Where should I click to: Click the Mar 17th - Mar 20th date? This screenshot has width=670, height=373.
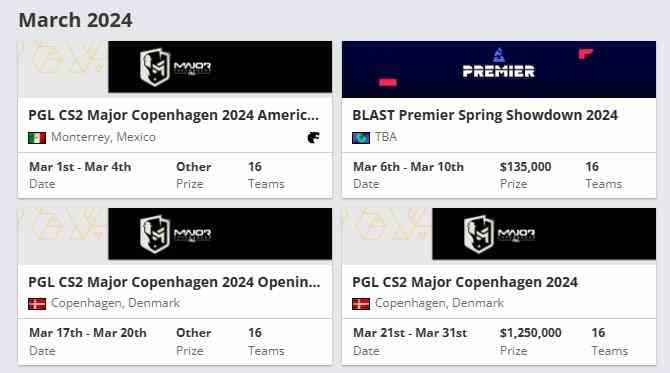pyautogui.click(x=88, y=333)
